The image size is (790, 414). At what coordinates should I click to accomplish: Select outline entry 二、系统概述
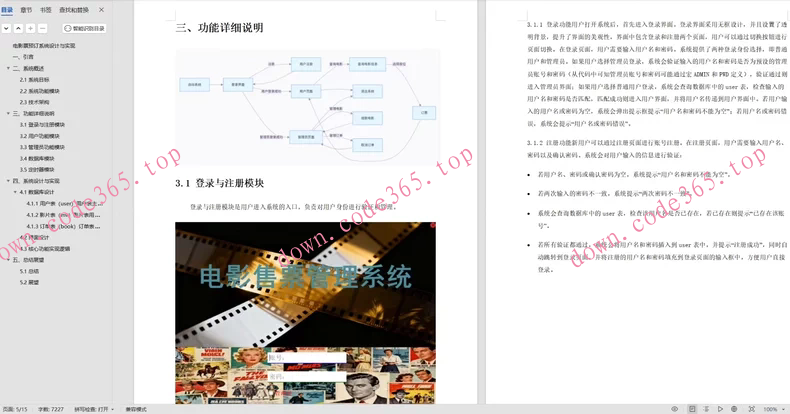click(x=28, y=68)
